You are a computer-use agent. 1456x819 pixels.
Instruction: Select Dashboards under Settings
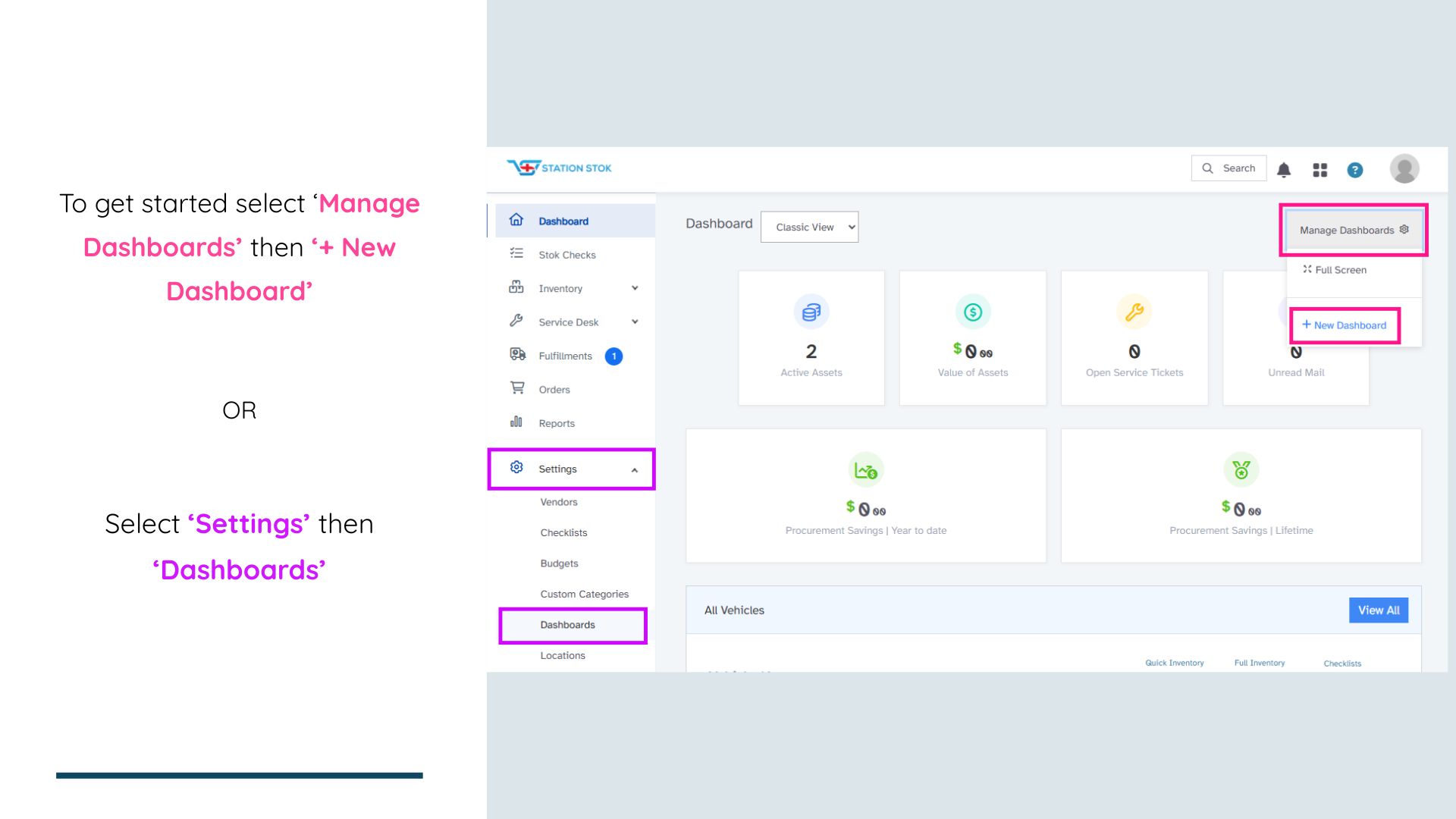click(568, 626)
